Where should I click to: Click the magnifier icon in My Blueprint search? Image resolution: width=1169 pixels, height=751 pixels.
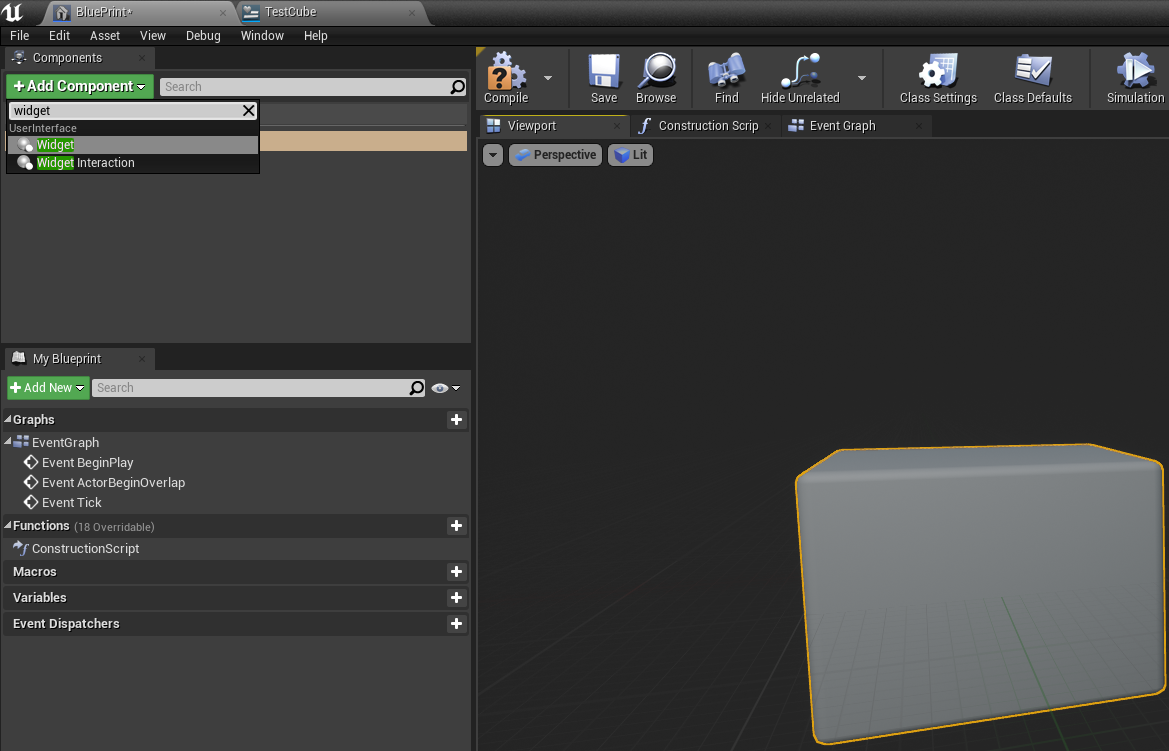(417, 388)
